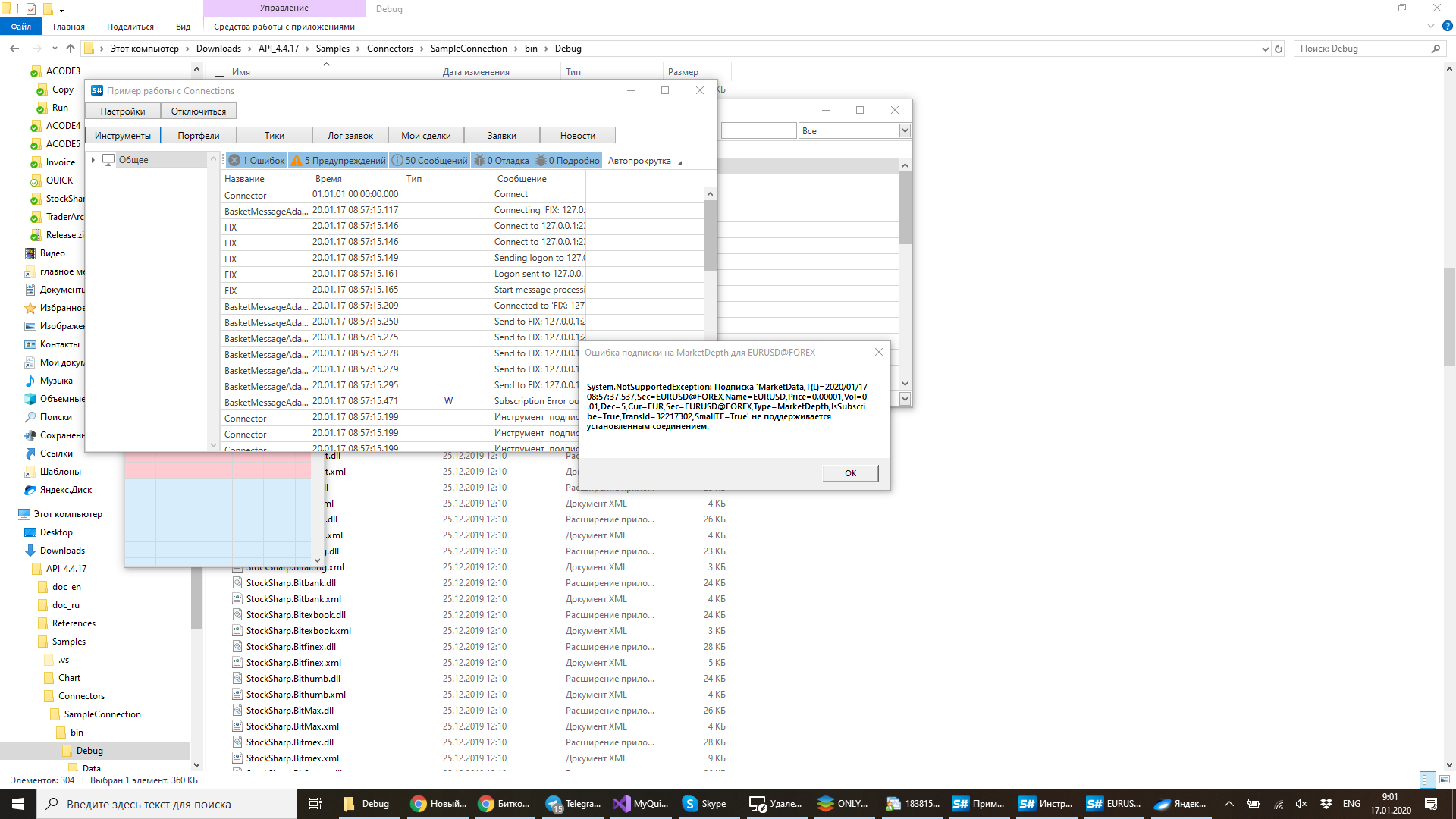Open the Портфели section
Image resolution: width=1456 pixels, height=819 pixels.
coord(199,135)
